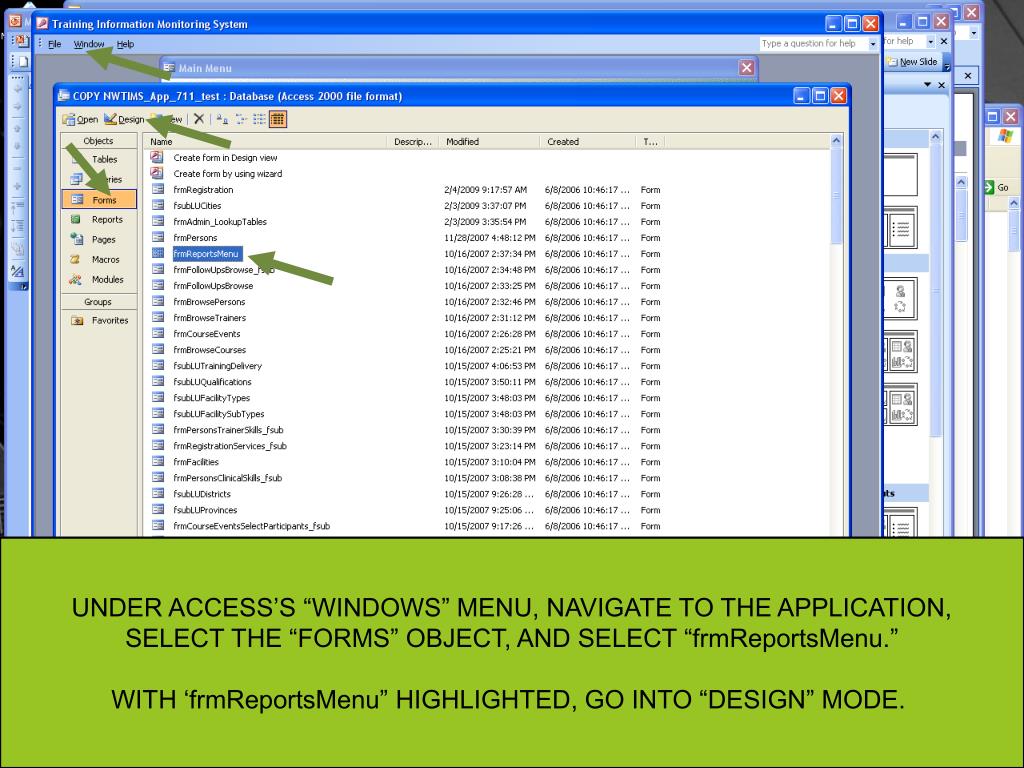
Task: Open the Help menu
Action: pyautogui.click(x=125, y=44)
